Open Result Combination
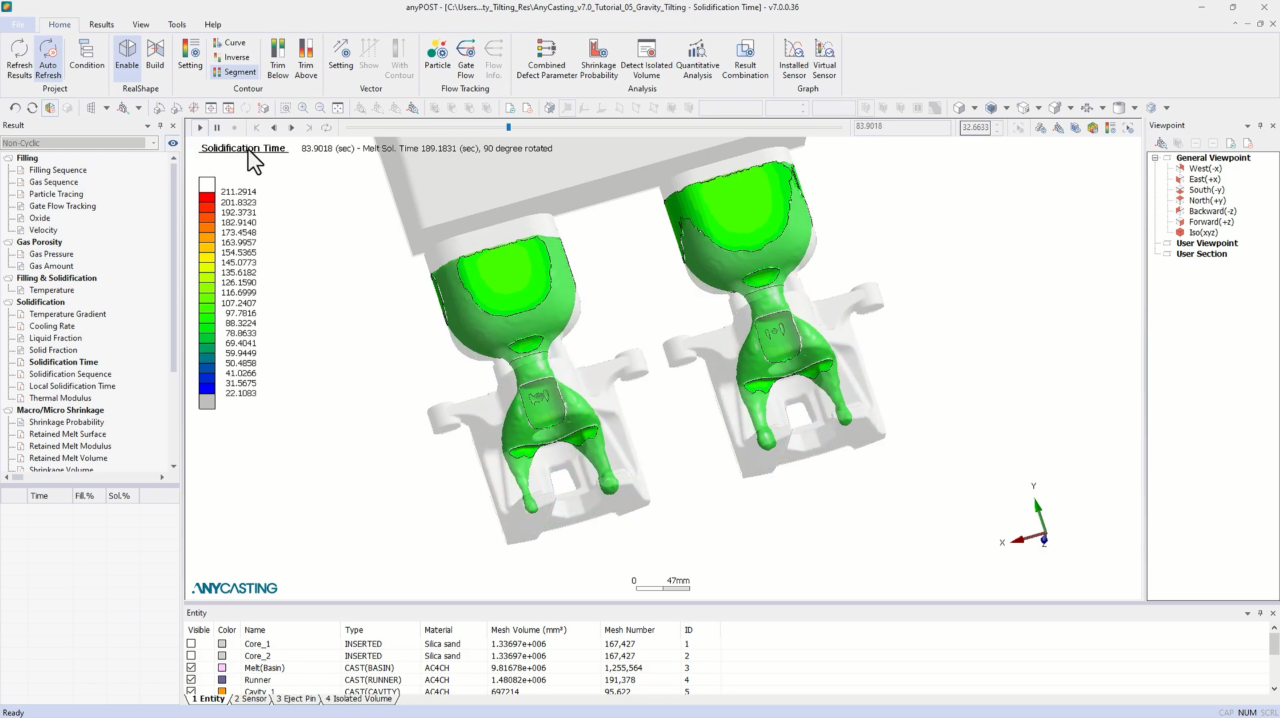The width and height of the screenshot is (1280, 718). [x=745, y=59]
